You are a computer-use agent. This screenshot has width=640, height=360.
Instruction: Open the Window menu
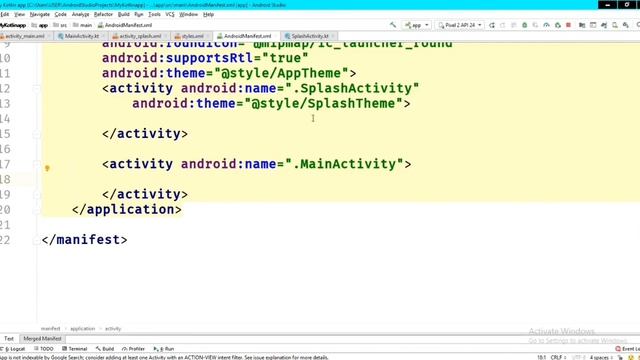click(189, 14)
